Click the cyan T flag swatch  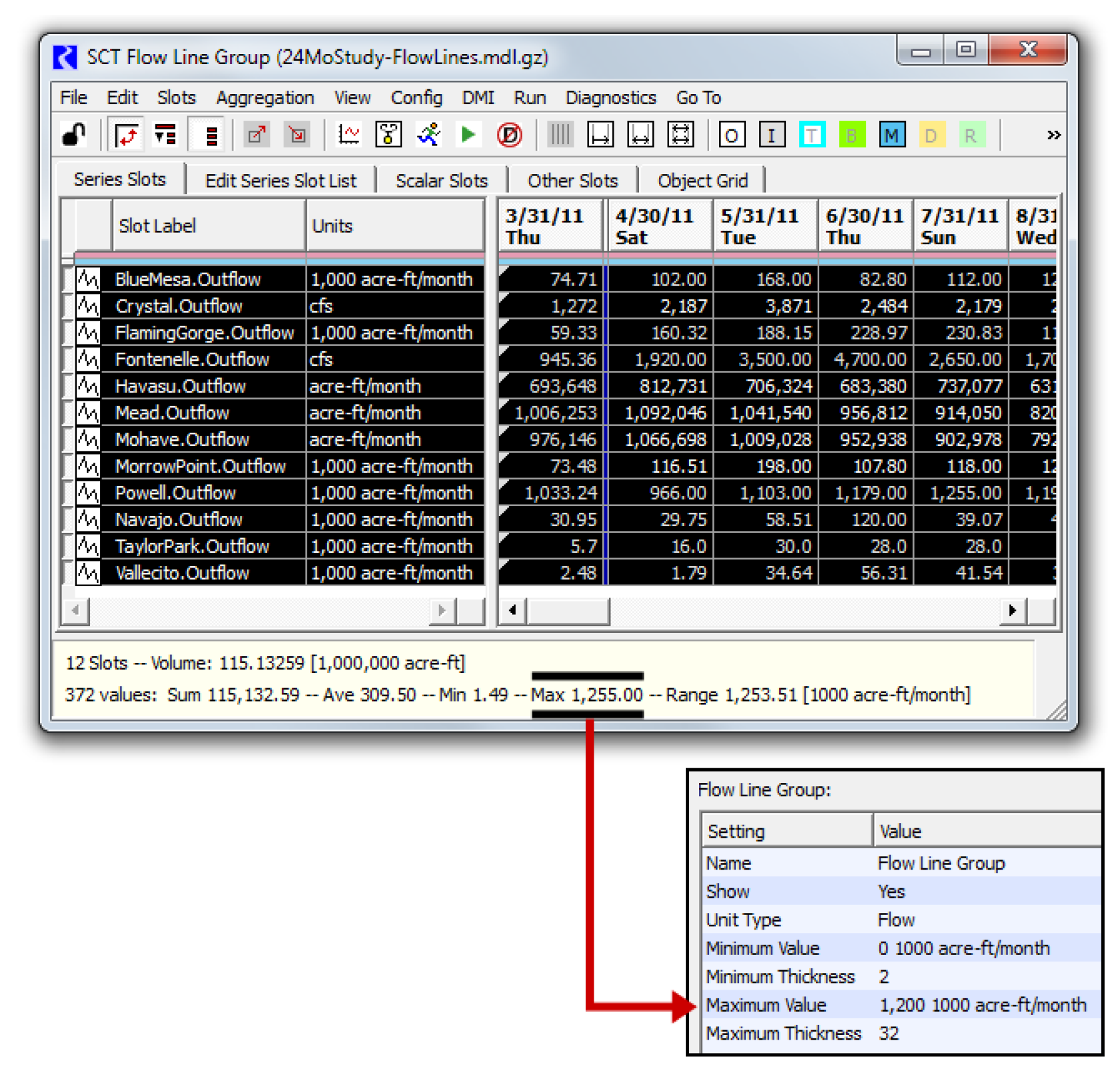(x=812, y=135)
